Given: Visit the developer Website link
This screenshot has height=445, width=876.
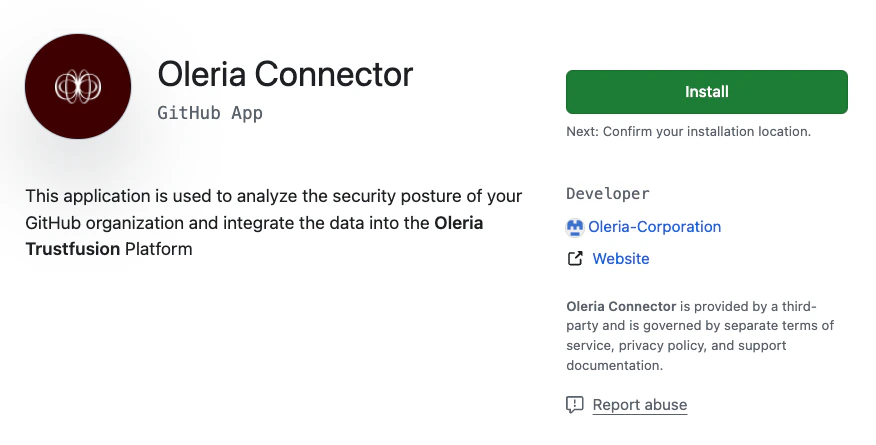Looking at the screenshot, I should point(621,259).
